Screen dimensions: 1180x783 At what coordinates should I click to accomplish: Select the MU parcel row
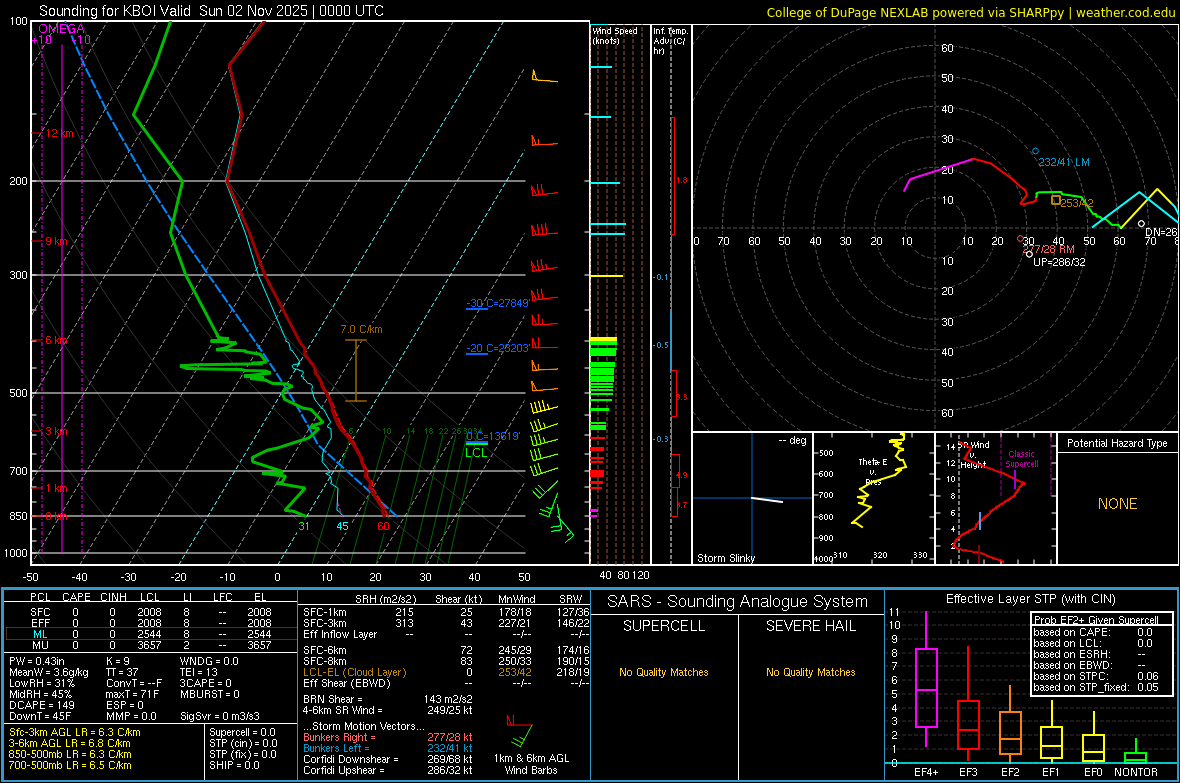[x=149, y=645]
